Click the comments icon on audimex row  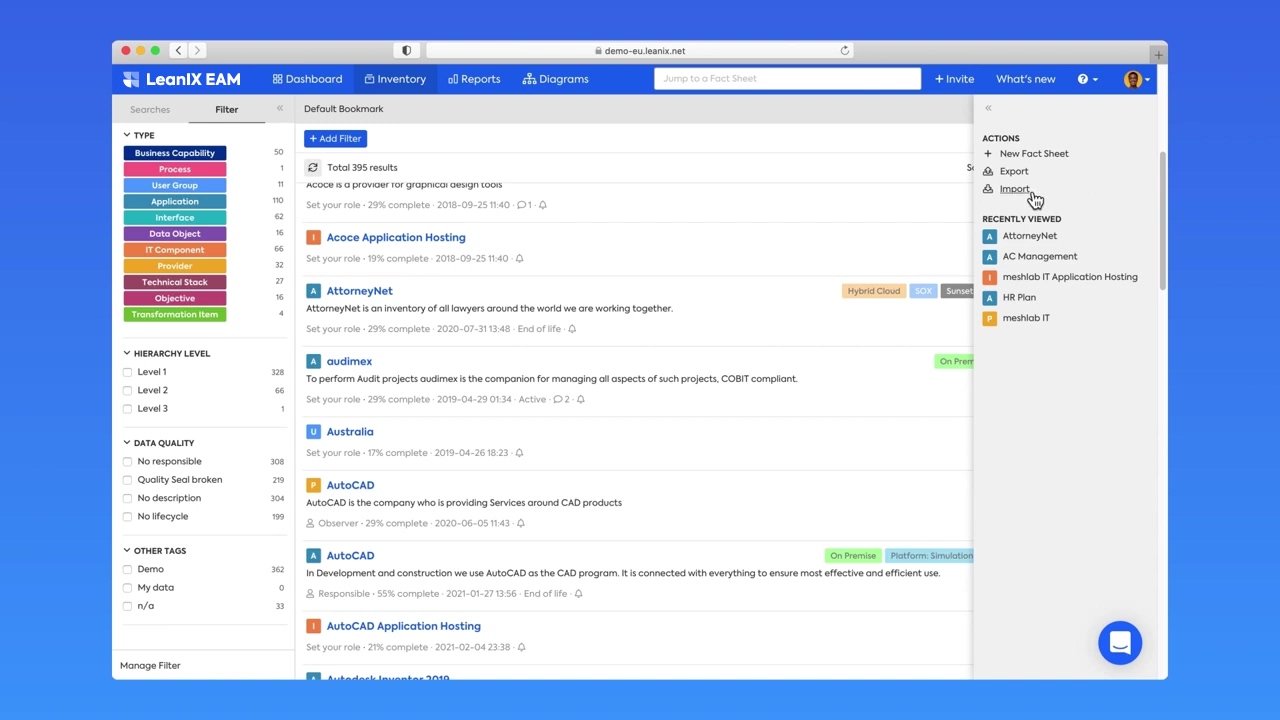click(x=558, y=400)
